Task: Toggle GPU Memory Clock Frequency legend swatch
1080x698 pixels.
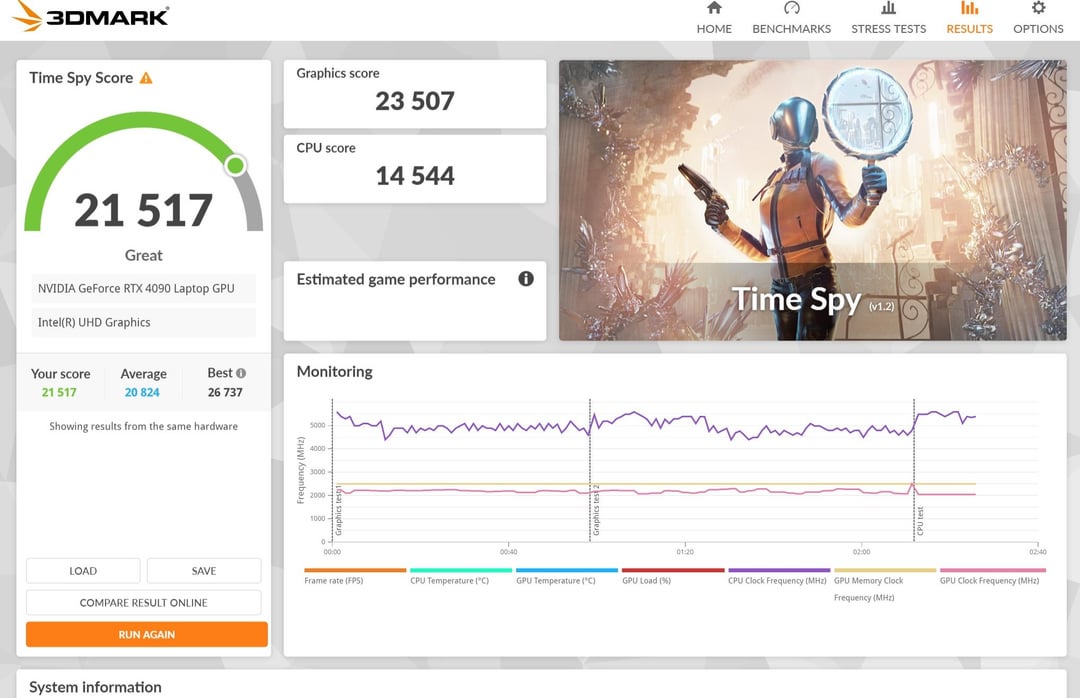Action: (x=885, y=570)
